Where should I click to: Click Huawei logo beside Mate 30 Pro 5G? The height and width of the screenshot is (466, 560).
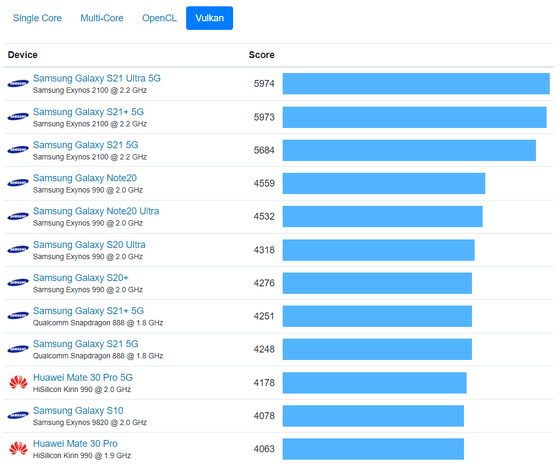coord(18,382)
